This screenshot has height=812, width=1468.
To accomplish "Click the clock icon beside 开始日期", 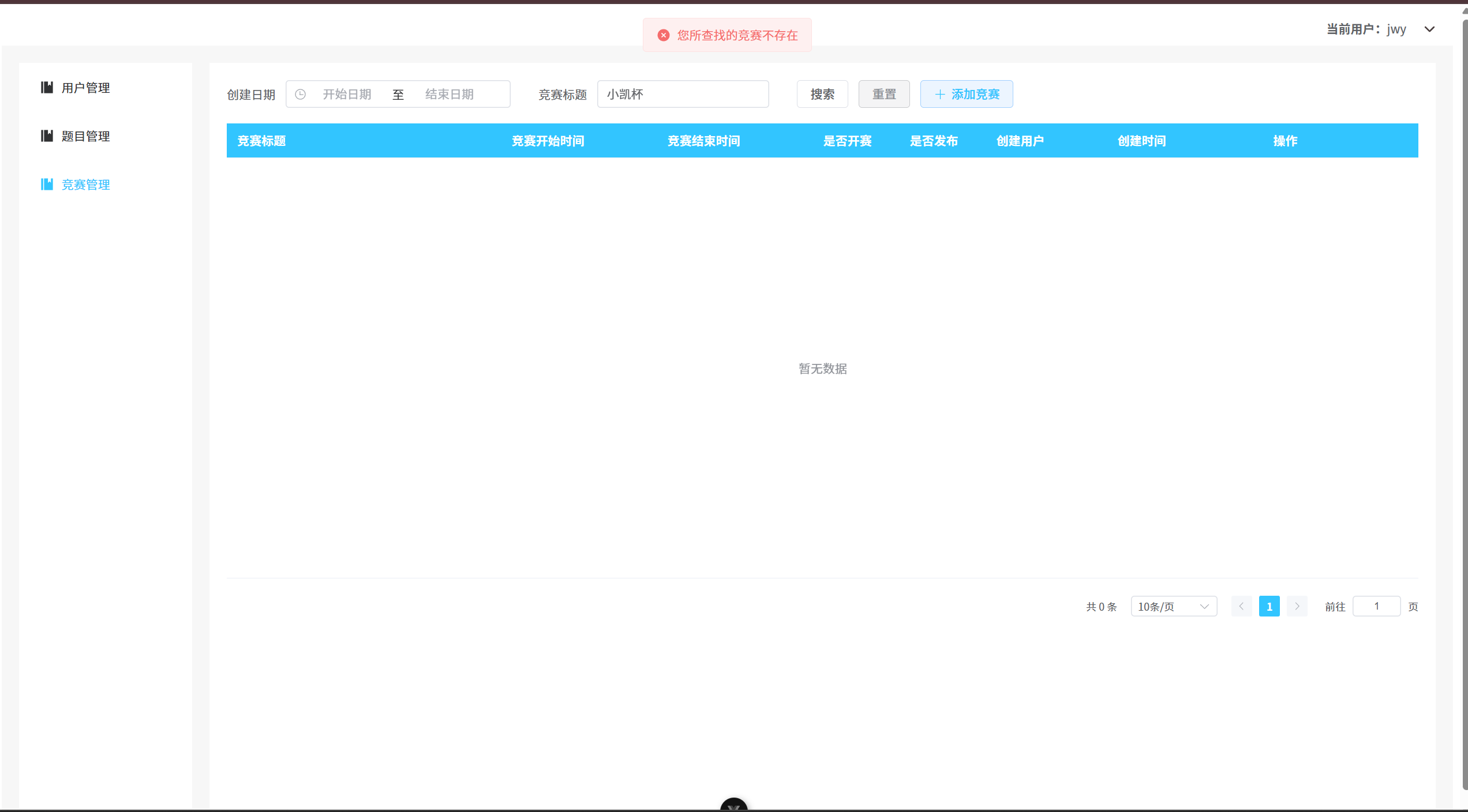I will coord(301,94).
